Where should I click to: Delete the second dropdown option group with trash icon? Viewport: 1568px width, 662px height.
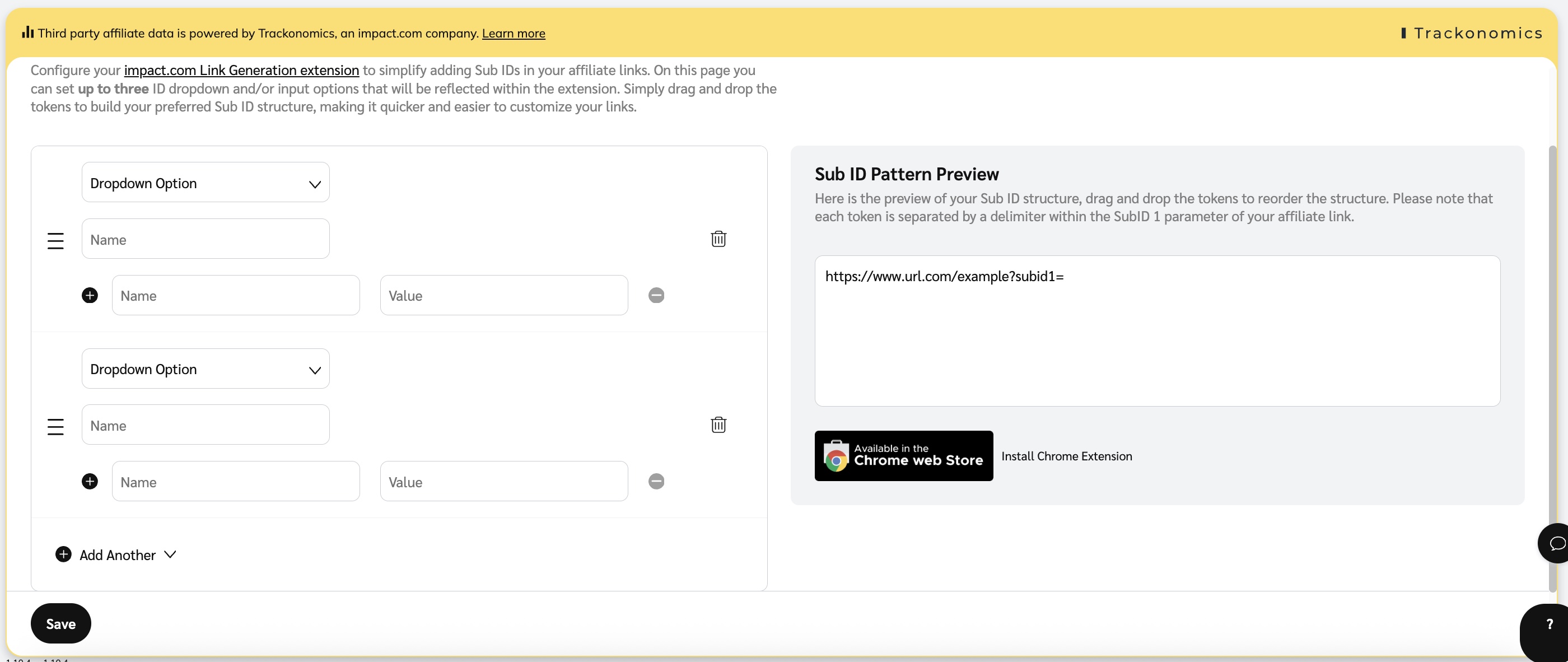[718, 425]
